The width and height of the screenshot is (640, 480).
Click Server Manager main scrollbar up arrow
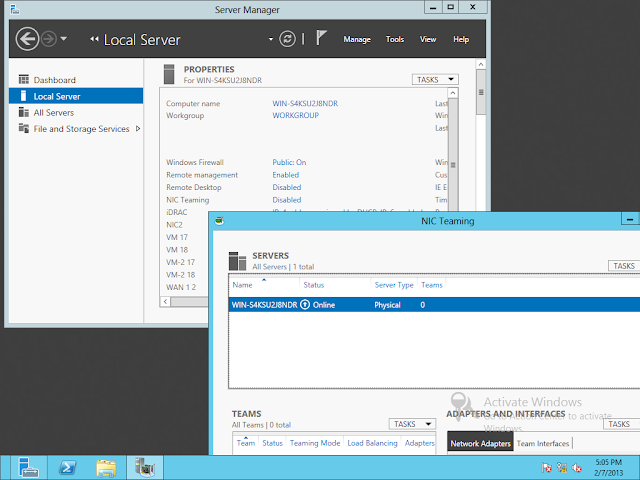[481, 64]
